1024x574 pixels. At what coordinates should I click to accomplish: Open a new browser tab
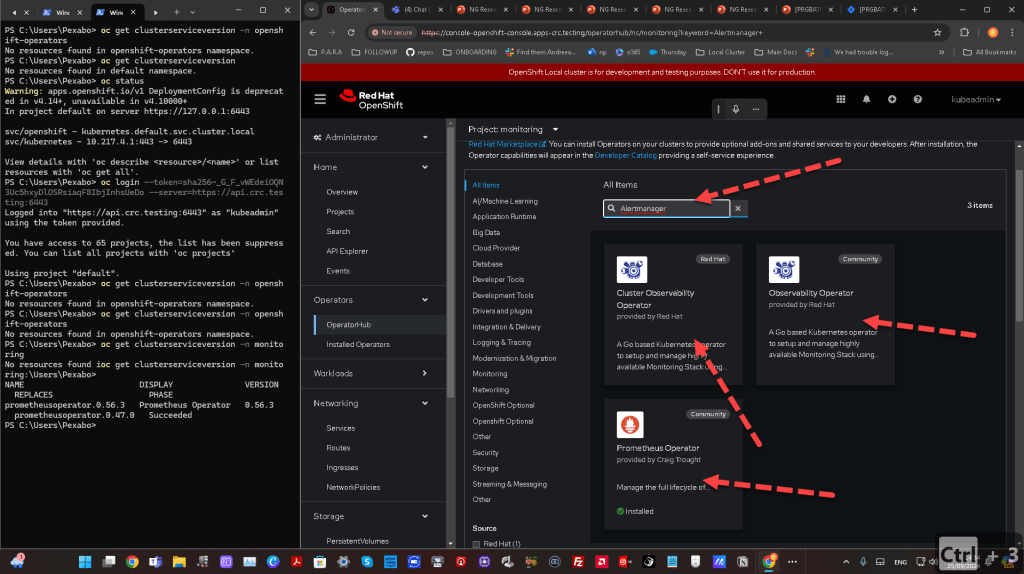tap(914, 10)
